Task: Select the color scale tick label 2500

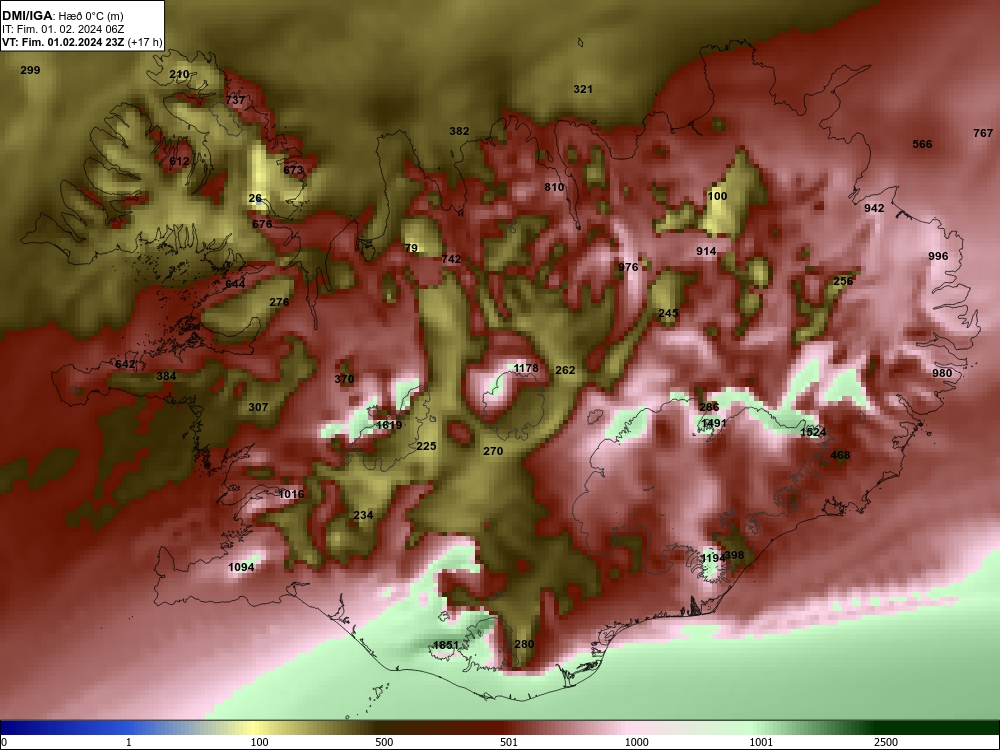Action: (x=886, y=742)
